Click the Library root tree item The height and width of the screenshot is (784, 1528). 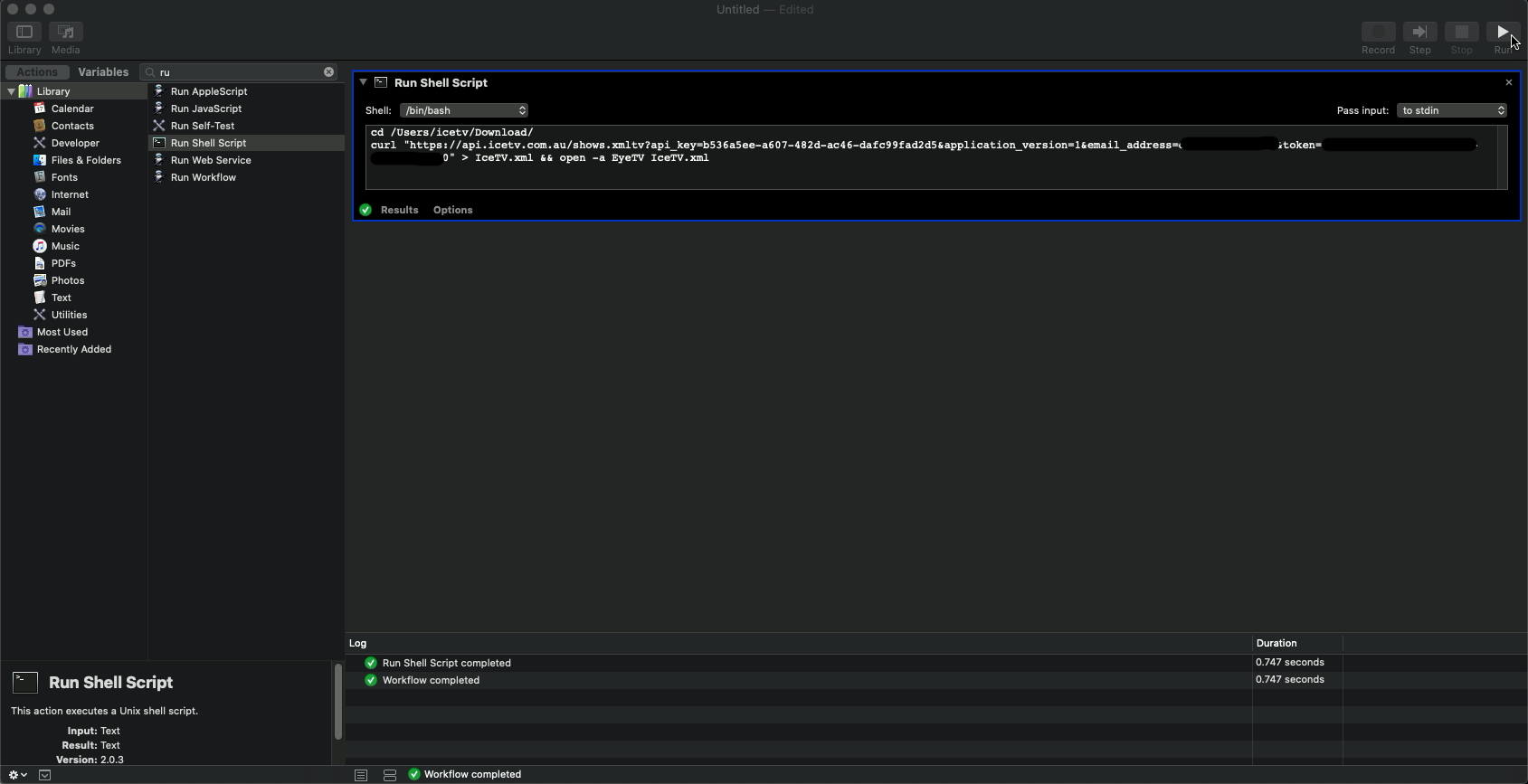click(x=74, y=91)
